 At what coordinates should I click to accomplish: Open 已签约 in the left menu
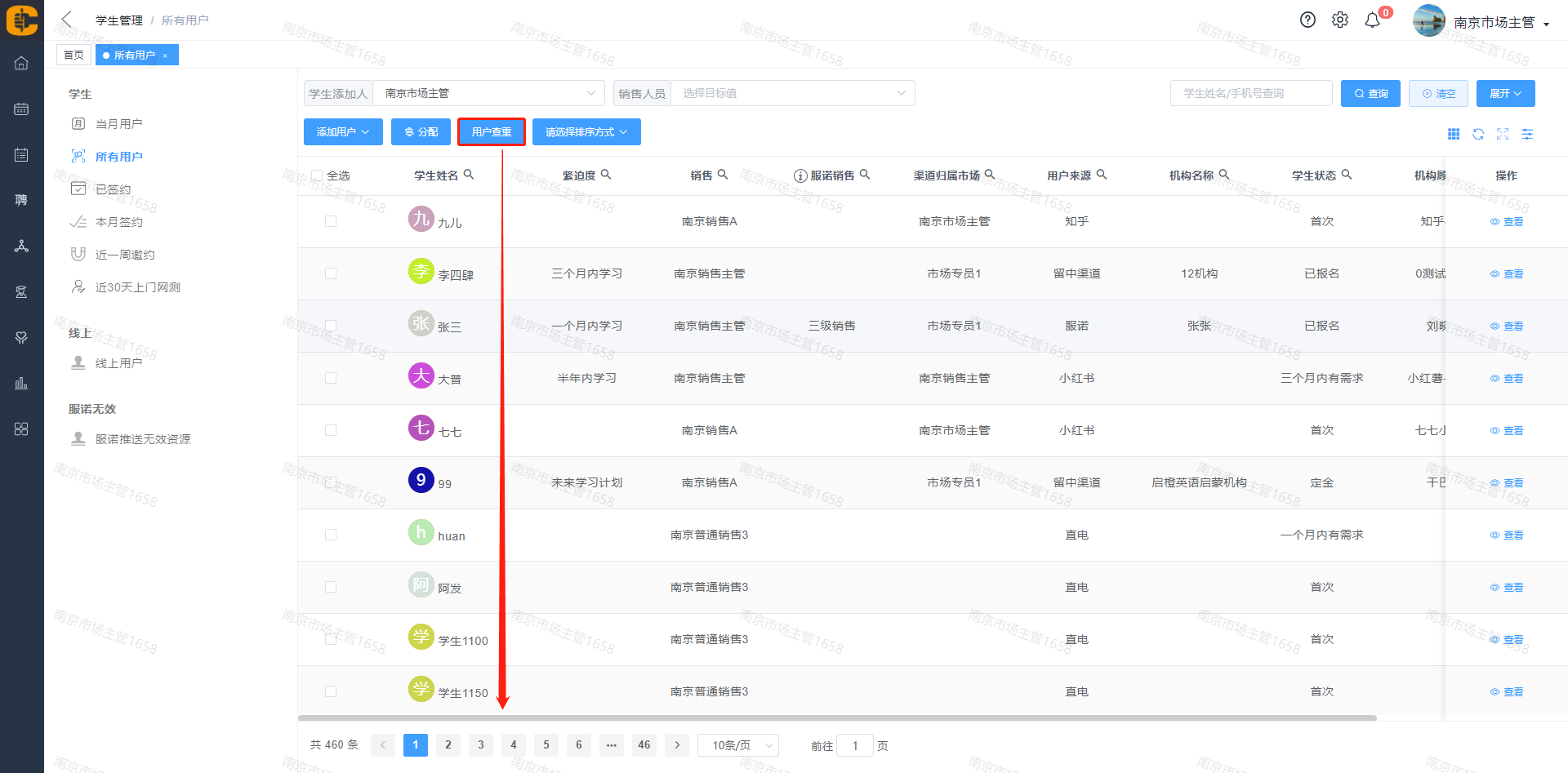pyautogui.click(x=113, y=189)
